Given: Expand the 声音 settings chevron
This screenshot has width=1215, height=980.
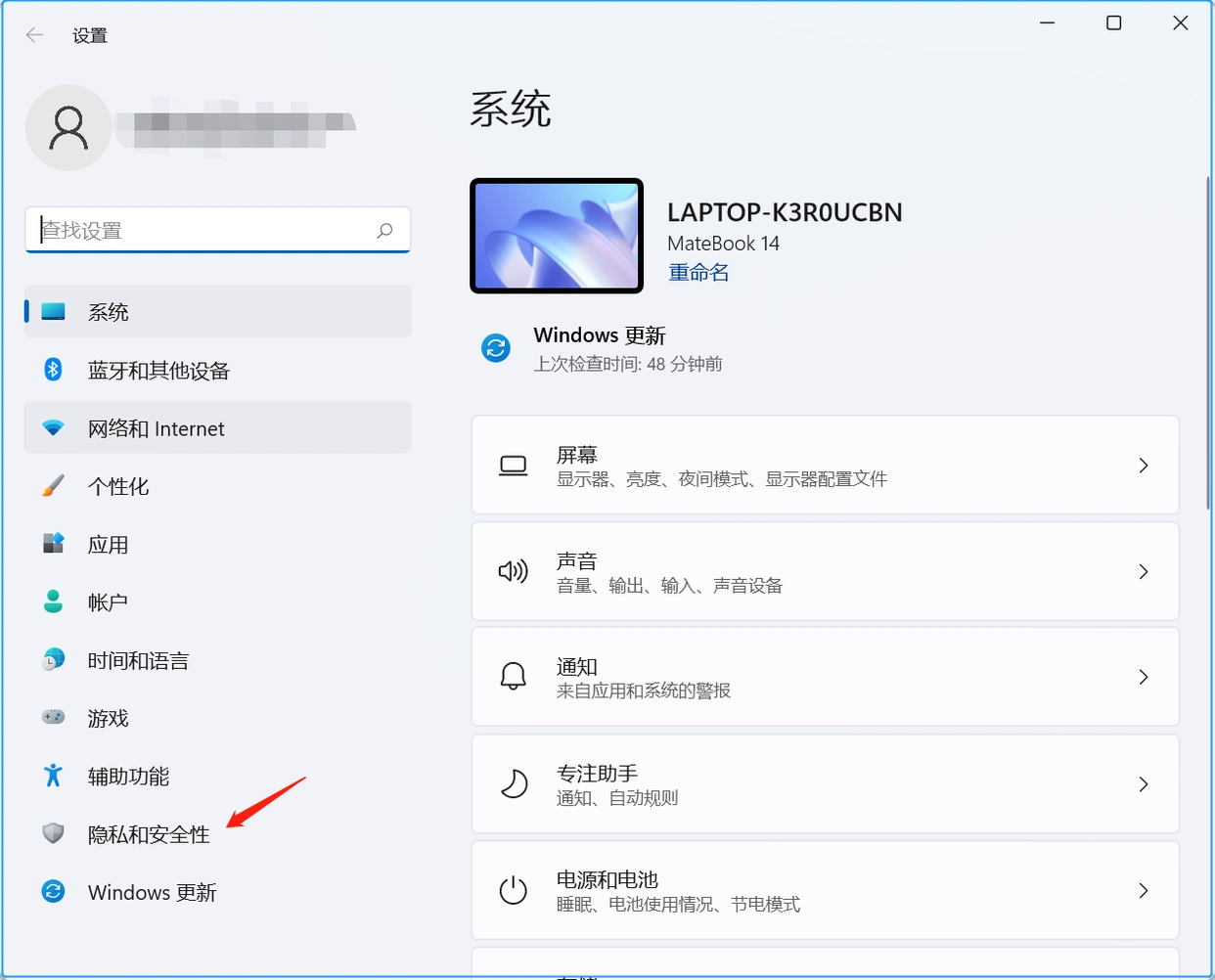Looking at the screenshot, I should tap(1143, 572).
